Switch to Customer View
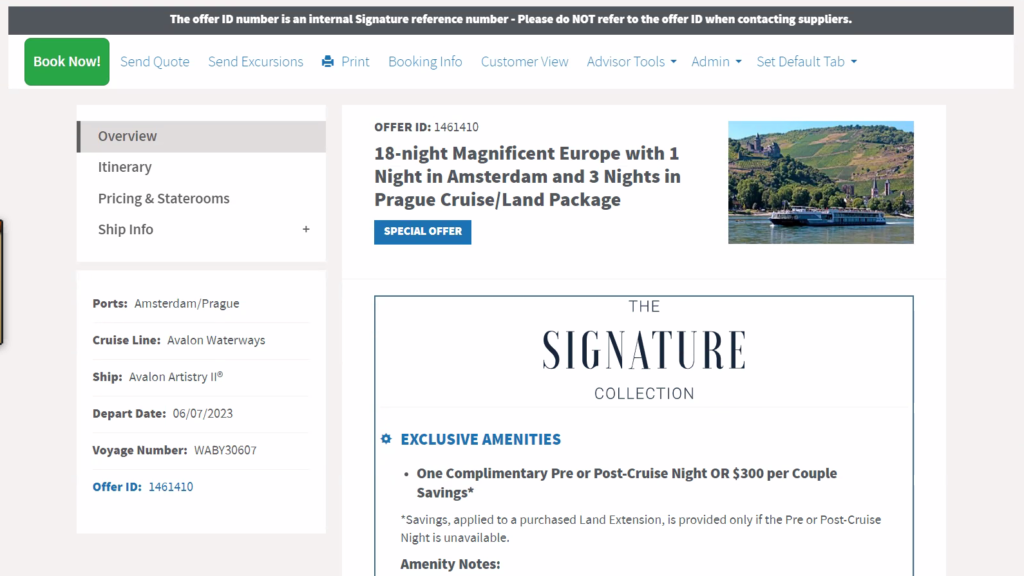 524,62
